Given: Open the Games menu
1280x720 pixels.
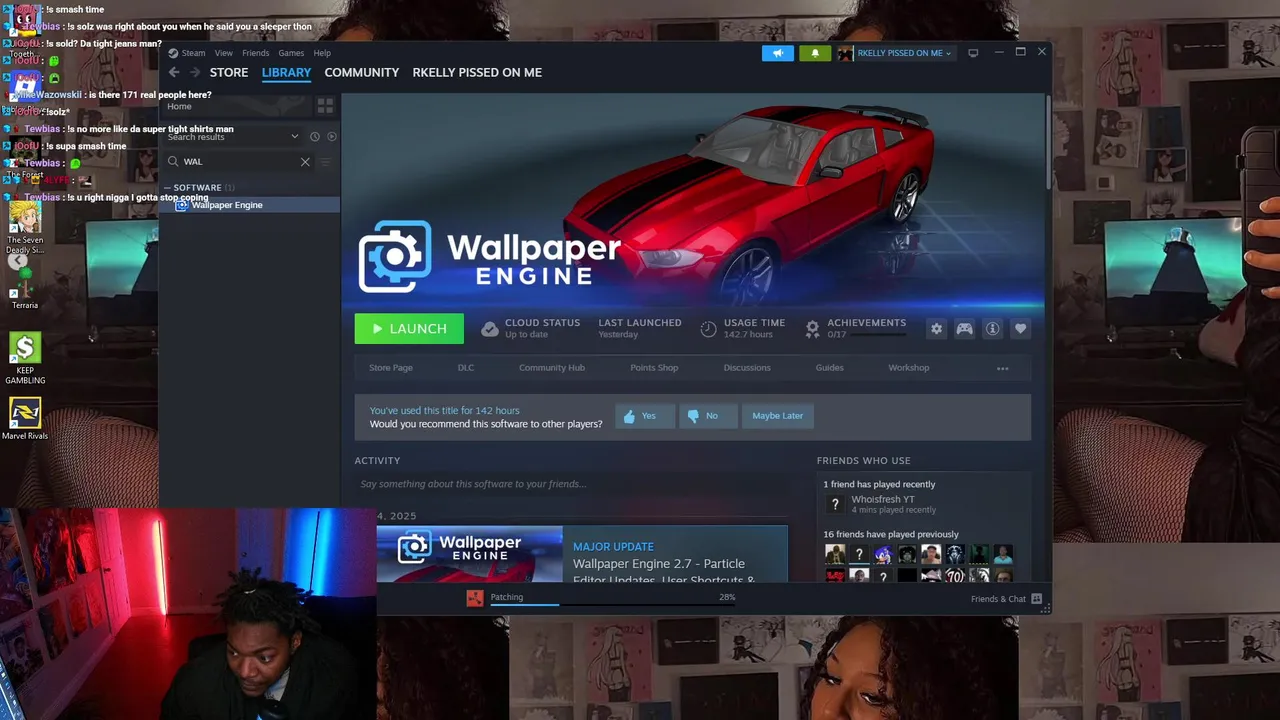Looking at the screenshot, I should (x=291, y=53).
